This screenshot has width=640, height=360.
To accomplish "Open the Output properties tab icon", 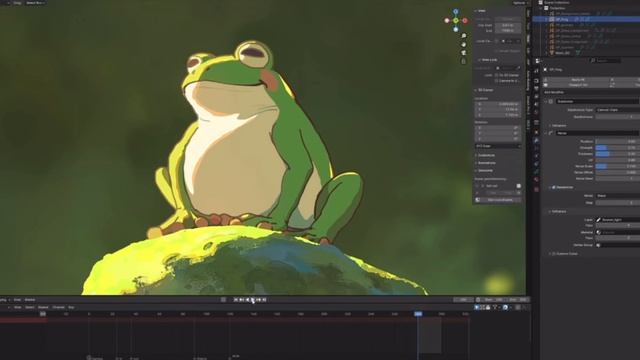I will (536, 89).
